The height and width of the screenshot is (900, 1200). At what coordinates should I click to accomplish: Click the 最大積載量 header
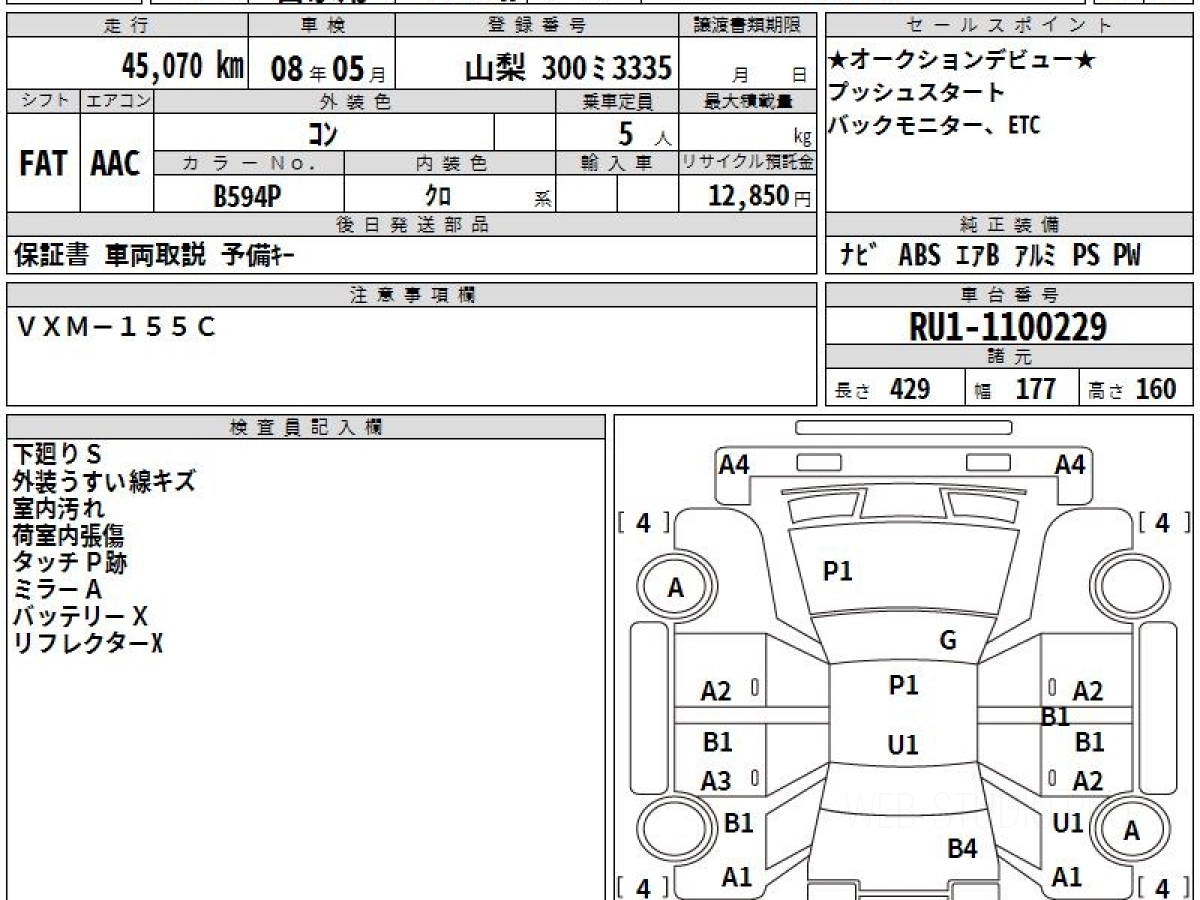[x=749, y=101]
